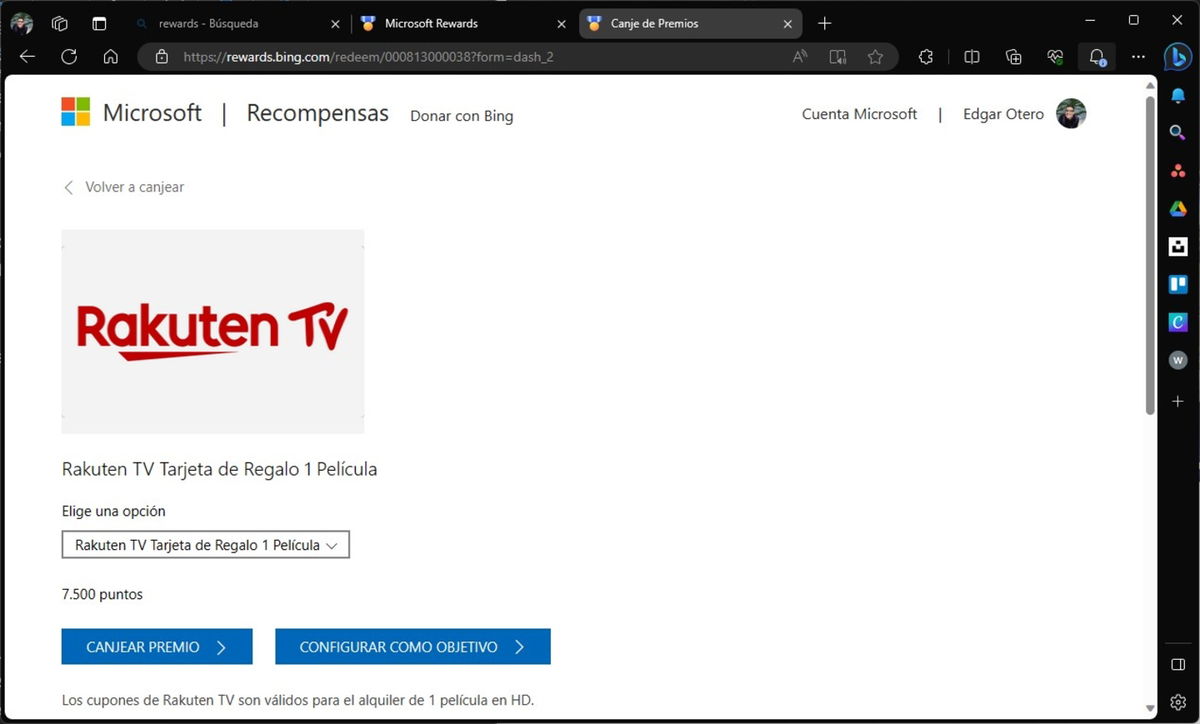Add this page to favorites with the star
The width and height of the screenshot is (1200, 724).
click(875, 57)
